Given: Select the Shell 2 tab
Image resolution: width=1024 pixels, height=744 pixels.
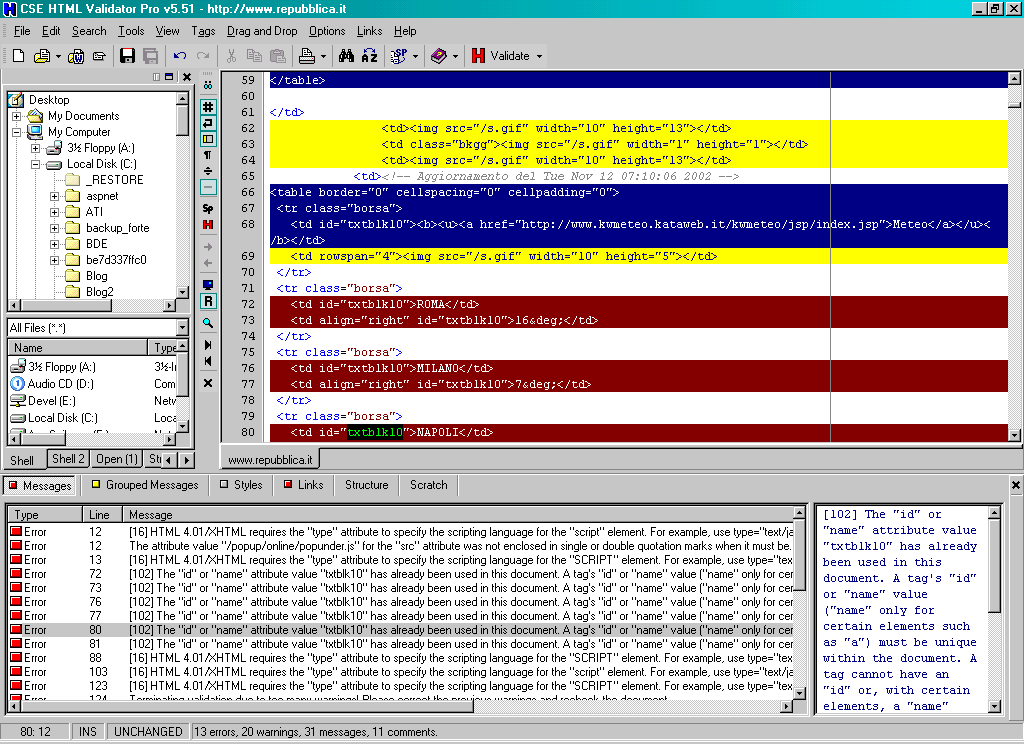Looking at the screenshot, I should pos(68,459).
